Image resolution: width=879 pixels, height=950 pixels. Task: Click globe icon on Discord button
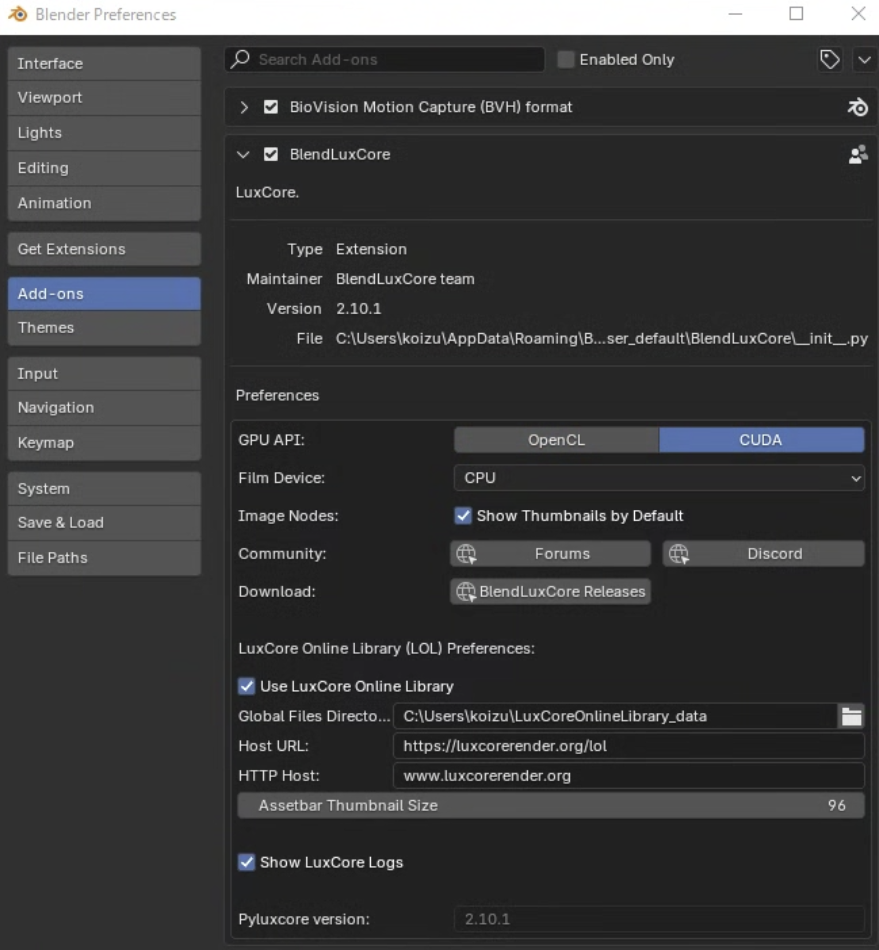click(x=679, y=554)
